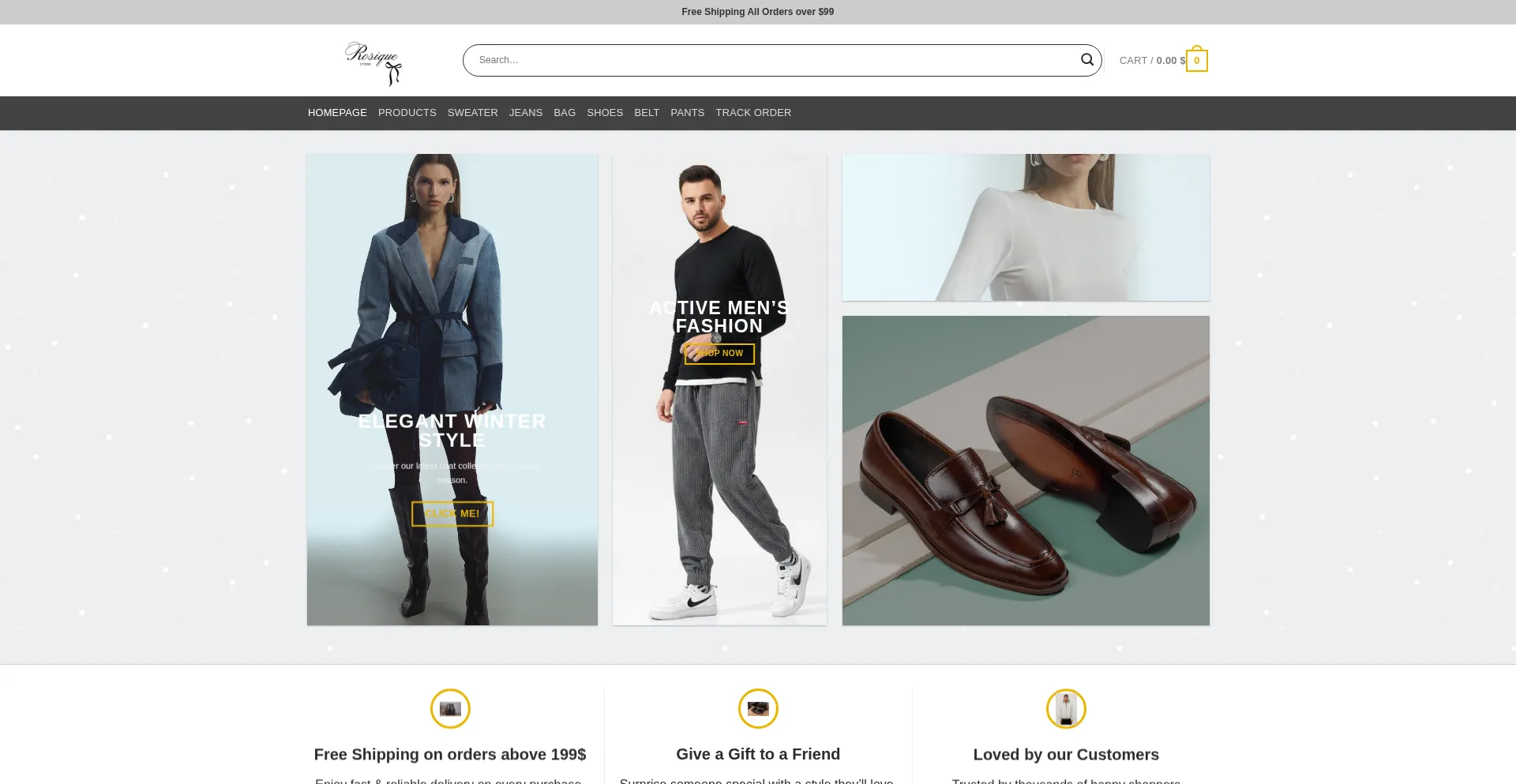Browse the Jeans category

coord(526,113)
